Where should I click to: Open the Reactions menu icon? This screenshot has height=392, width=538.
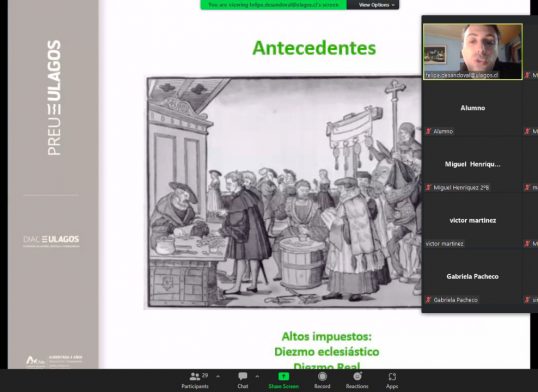[x=357, y=377]
